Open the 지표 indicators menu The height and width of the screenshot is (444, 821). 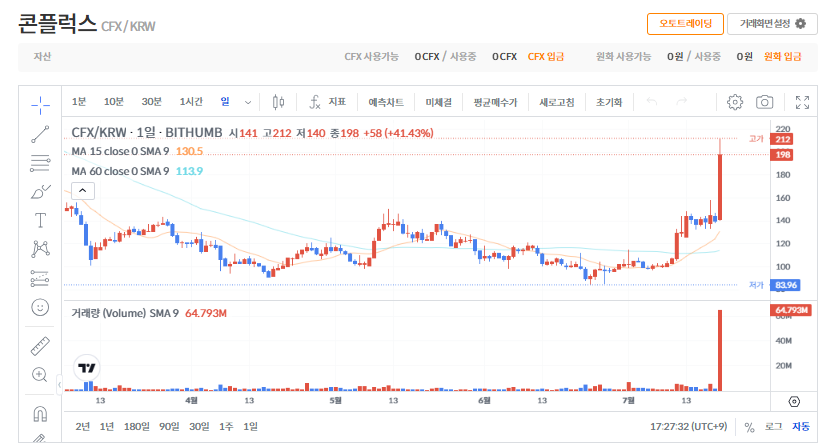click(x=328, y=102)
